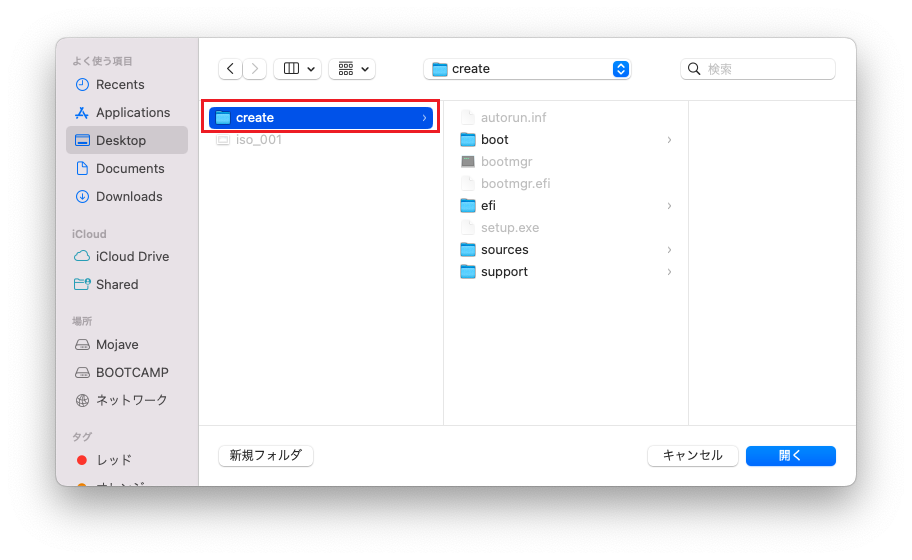Screen dimensions: 912x560
Task: Open the column view mode selector
Action: click(298, 69)
